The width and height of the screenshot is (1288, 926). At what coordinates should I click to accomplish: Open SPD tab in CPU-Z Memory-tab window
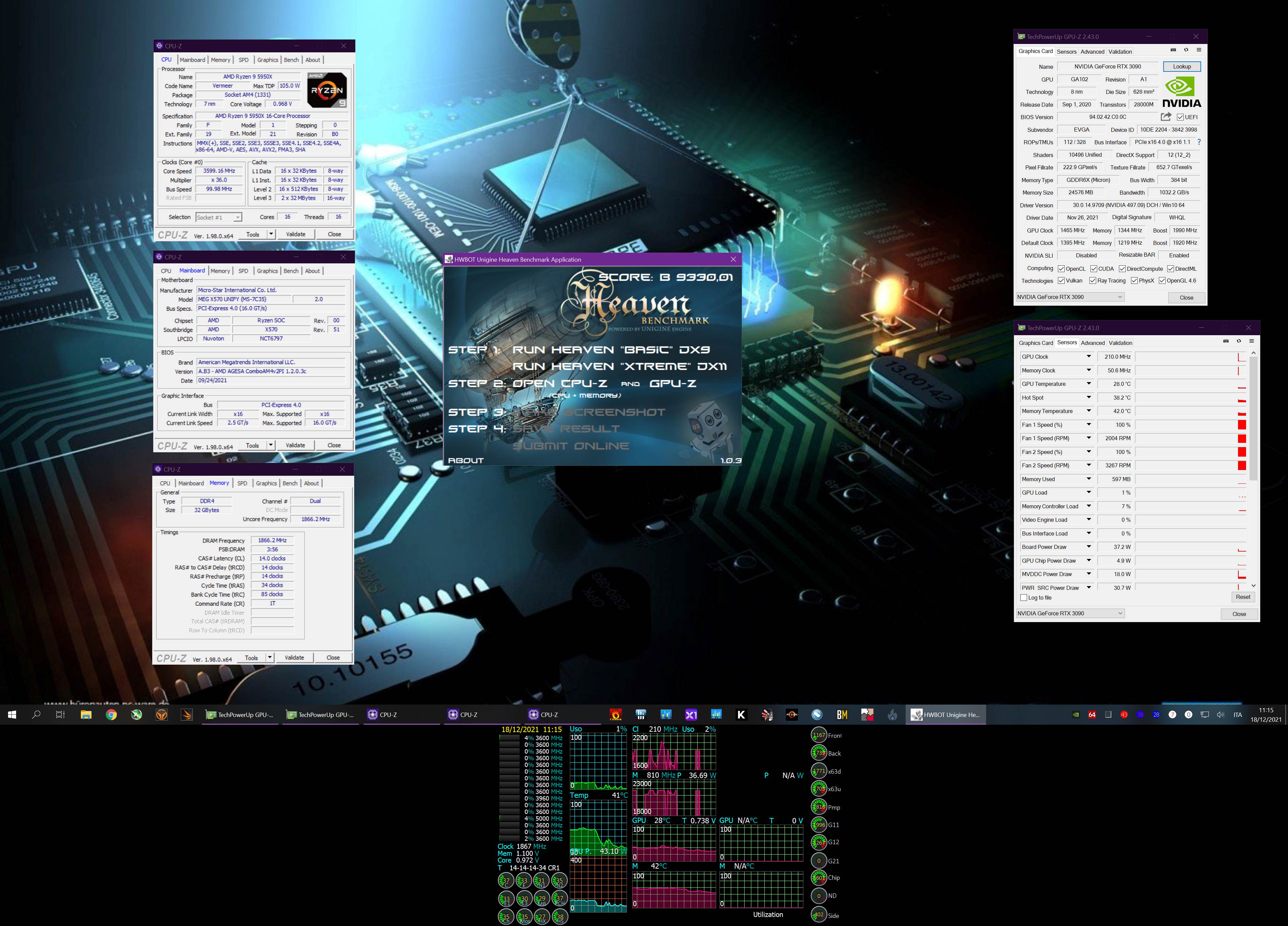click(242, 483)
